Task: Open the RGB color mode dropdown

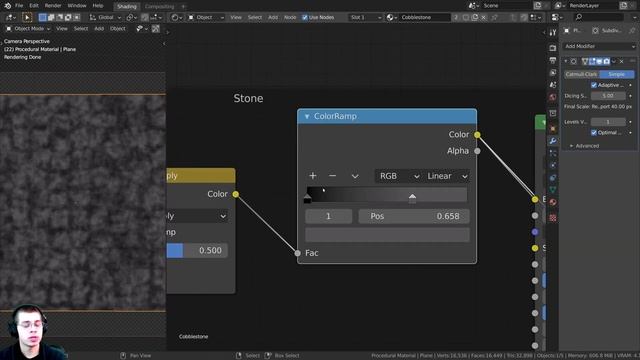Action: point(398,176)
